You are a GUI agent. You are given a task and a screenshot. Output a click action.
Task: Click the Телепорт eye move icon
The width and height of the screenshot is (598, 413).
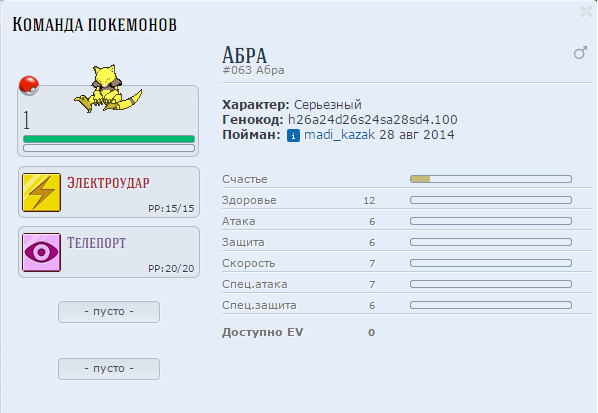click(x=42, y=252)
